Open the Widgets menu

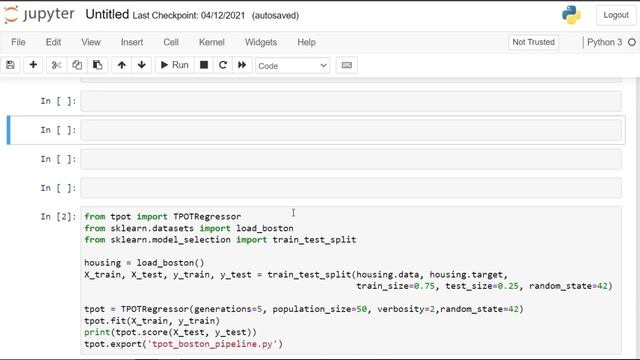[261, 42]
